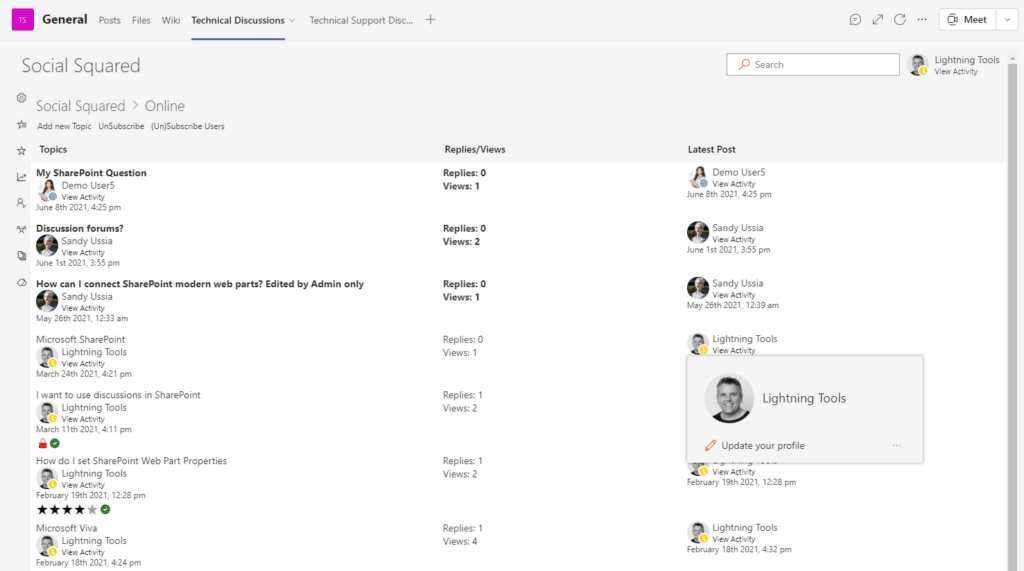Click the scrollbar up arrow
The image size is (1024, 571).
[x=1013, y=48]
